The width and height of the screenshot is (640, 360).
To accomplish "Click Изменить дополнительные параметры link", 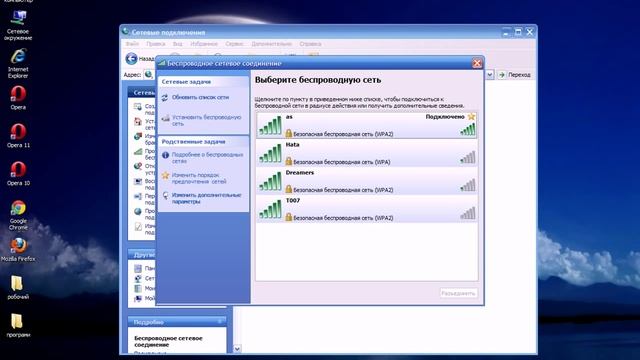I will 207,198.
